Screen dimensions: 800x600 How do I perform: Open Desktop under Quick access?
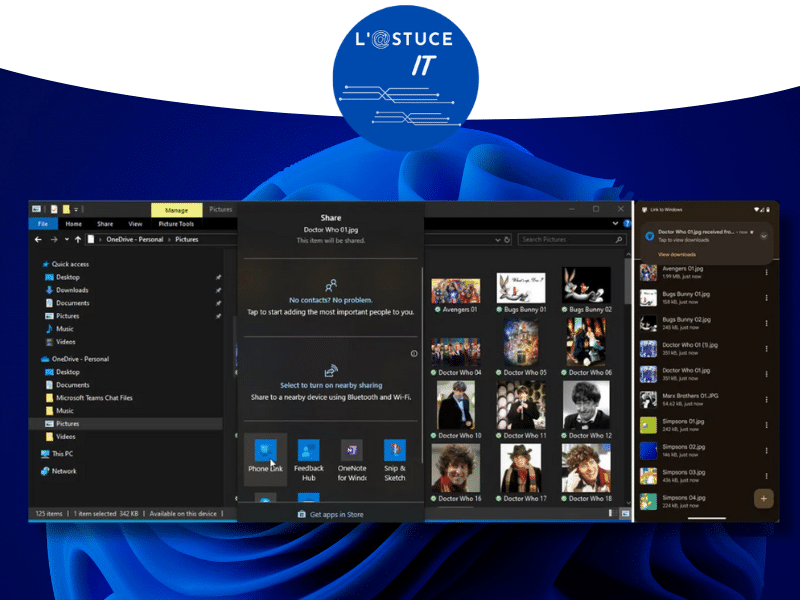tap(62, 277)
